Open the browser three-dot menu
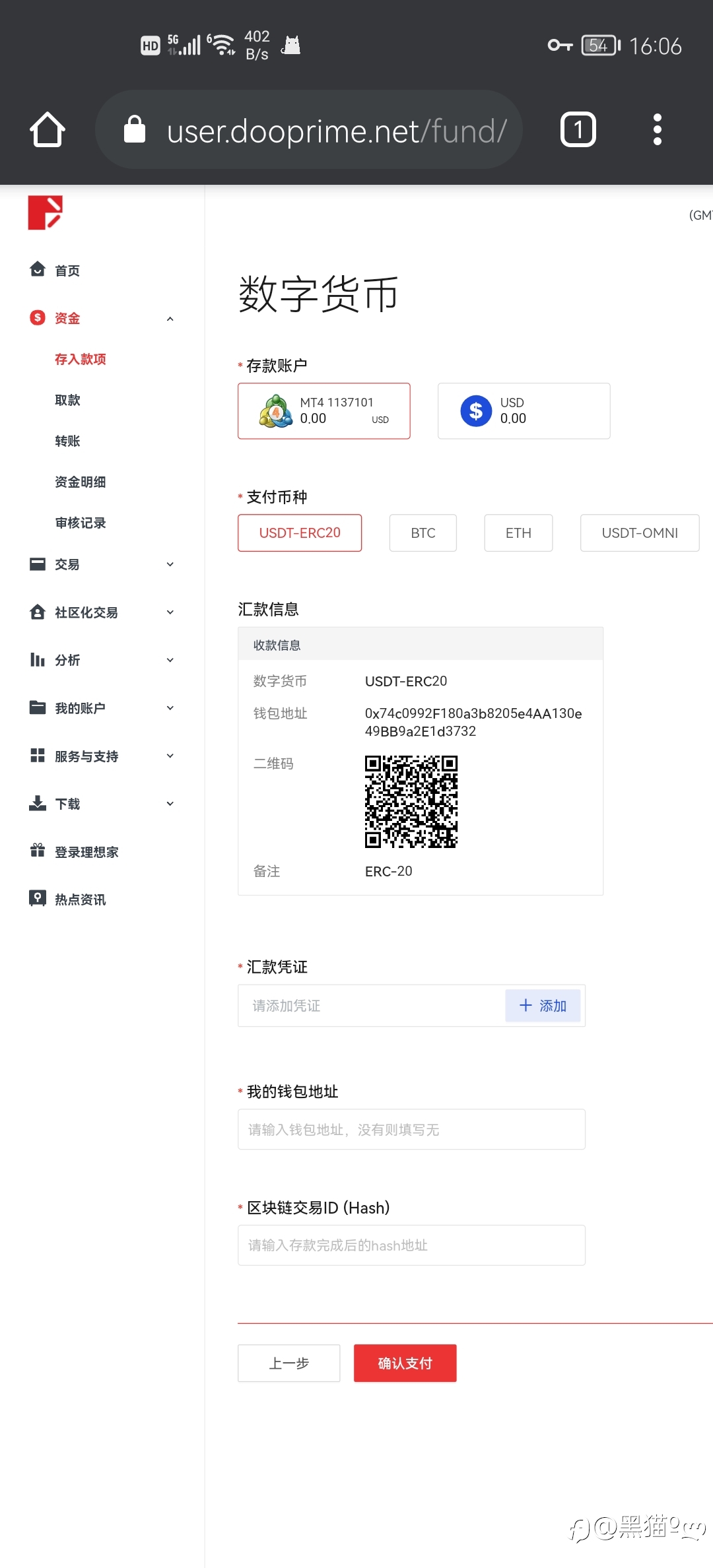 (x=657, y=129)
